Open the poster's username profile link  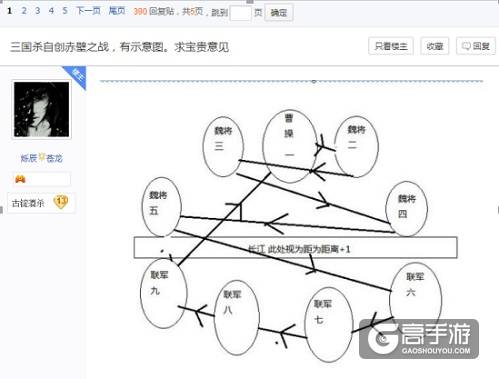point(42,158)
